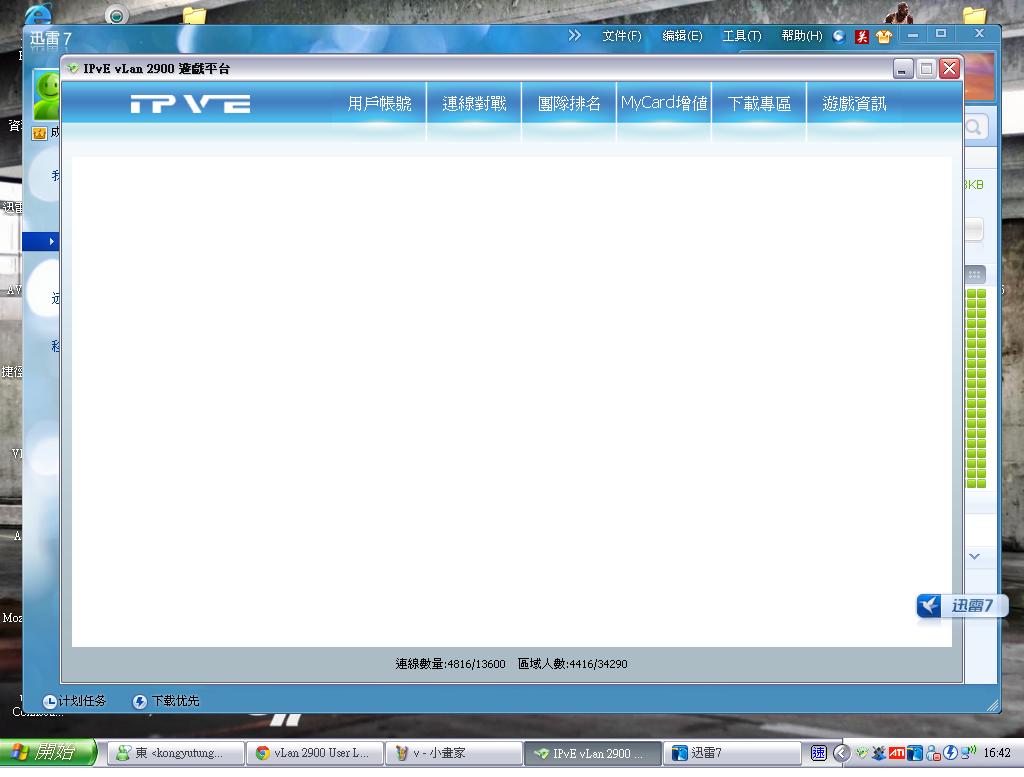Click the IPVE logo in the header
This screenshot has height=777, width=1024.
click(190, 104)
